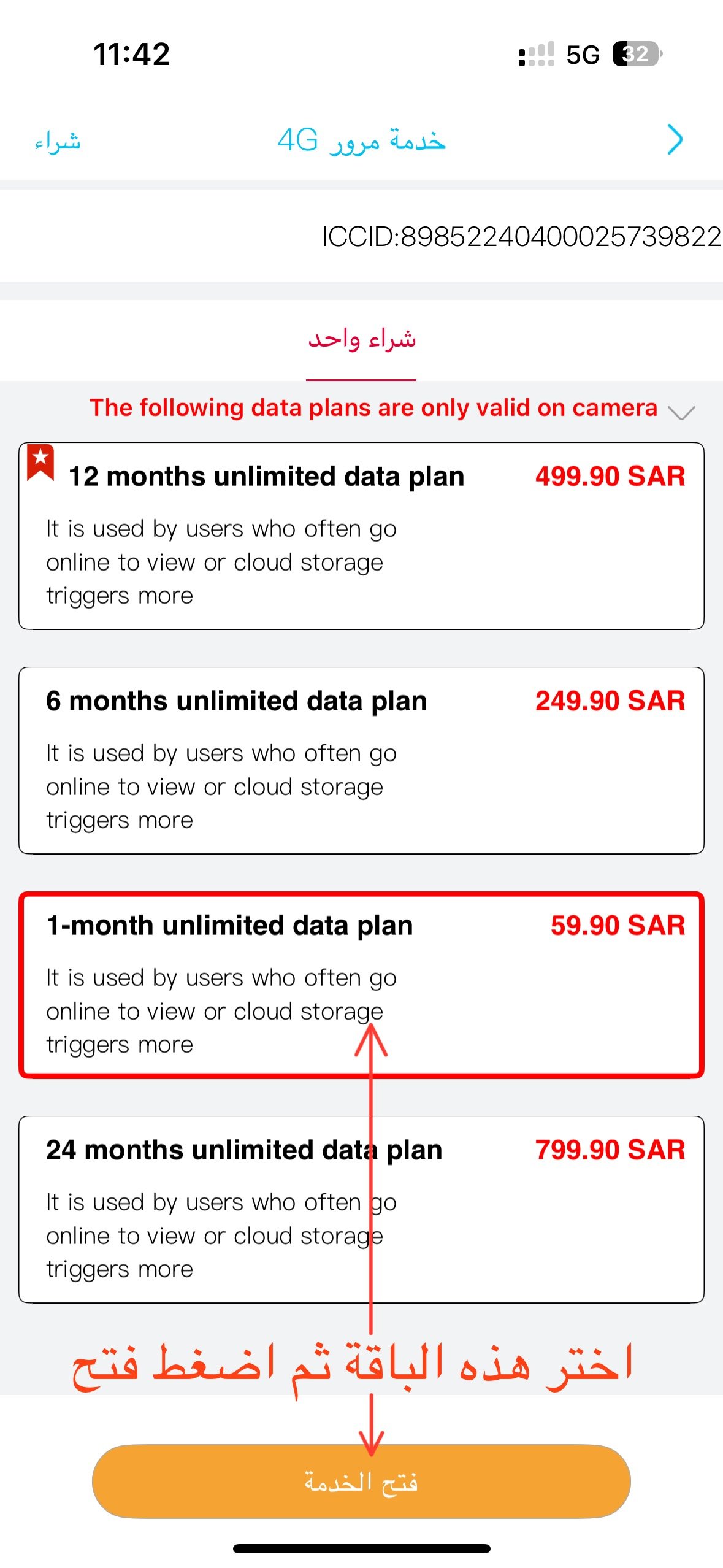723x1568 pixels.
Task: Tap the 11:42 clock in status bar
Action: [x=131, y=54]
